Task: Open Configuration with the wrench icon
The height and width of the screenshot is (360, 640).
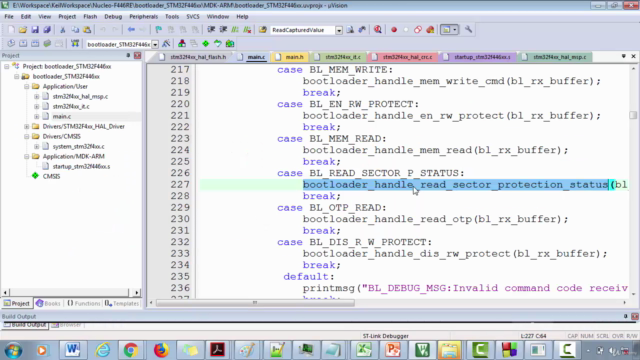Action: pyautogui.click(x=468, y=30)
